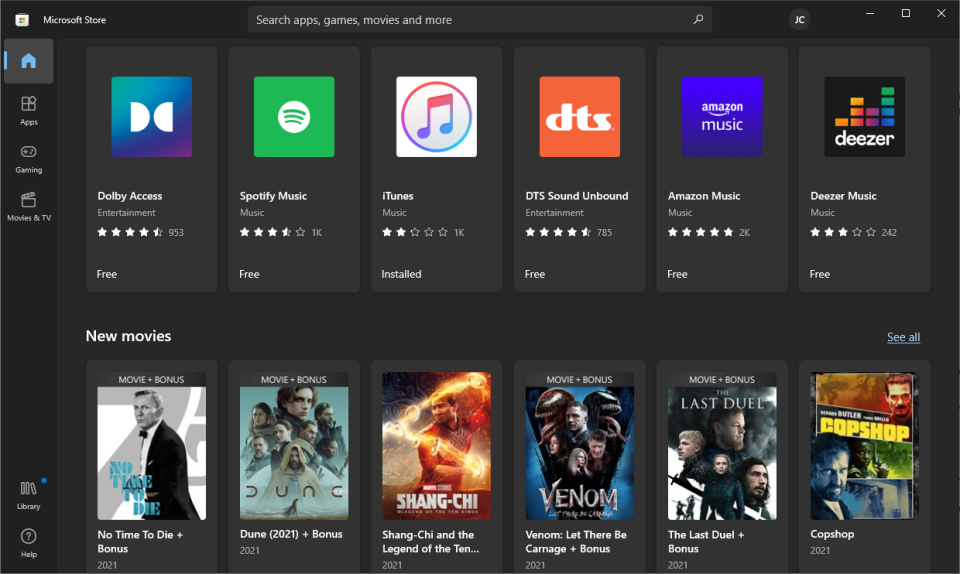Focus the search apps, games, movies field

(479, 20)
